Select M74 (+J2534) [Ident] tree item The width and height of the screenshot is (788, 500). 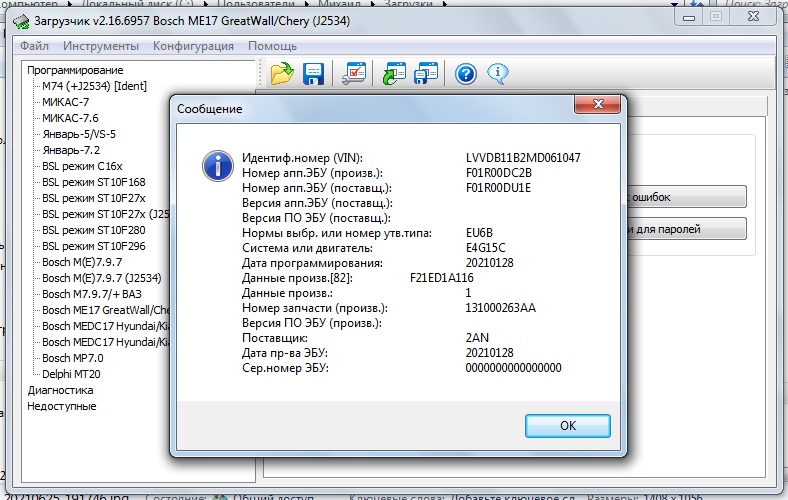coord(94,86)
